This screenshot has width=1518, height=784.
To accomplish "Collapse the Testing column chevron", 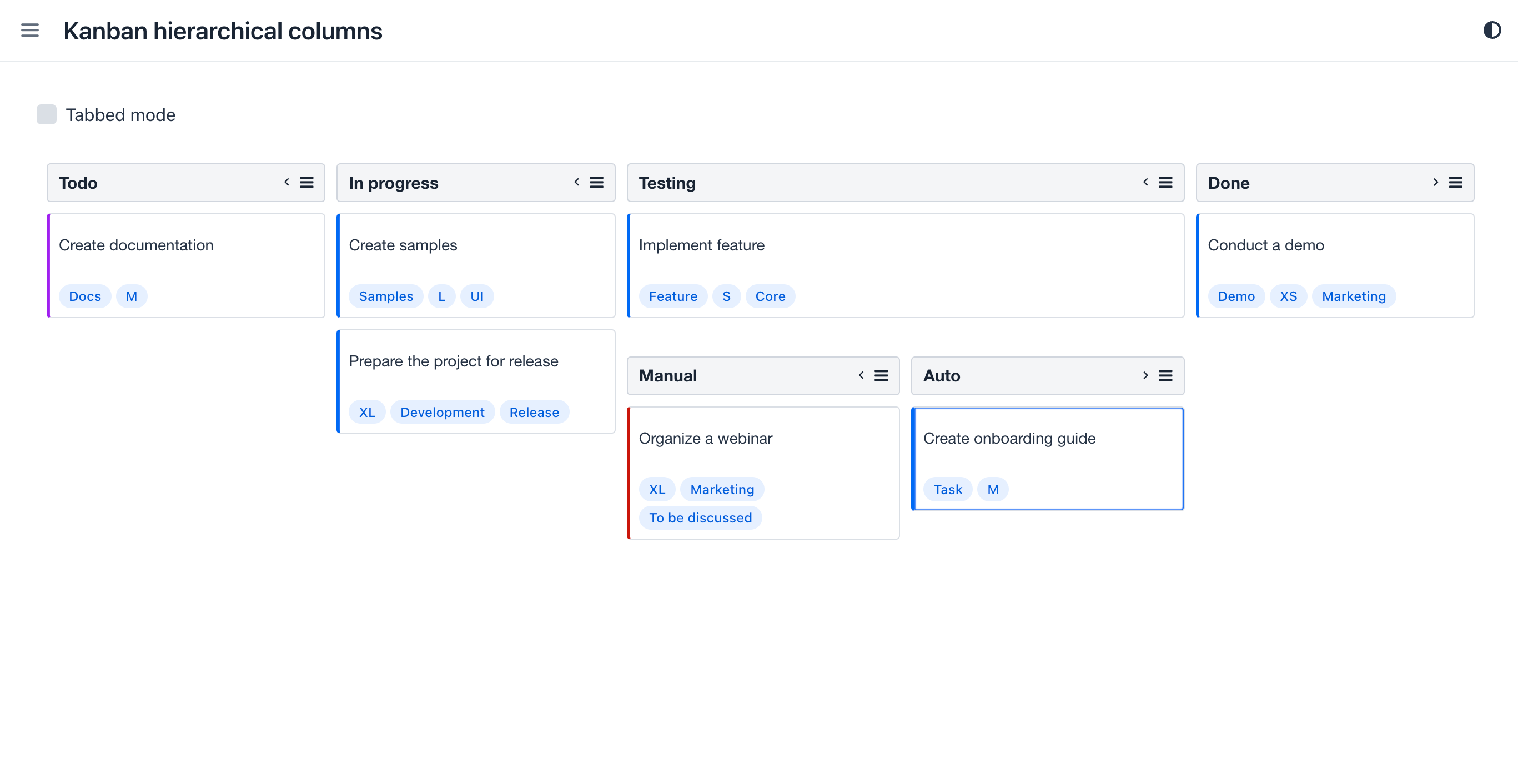I will tap(1145, 182).
